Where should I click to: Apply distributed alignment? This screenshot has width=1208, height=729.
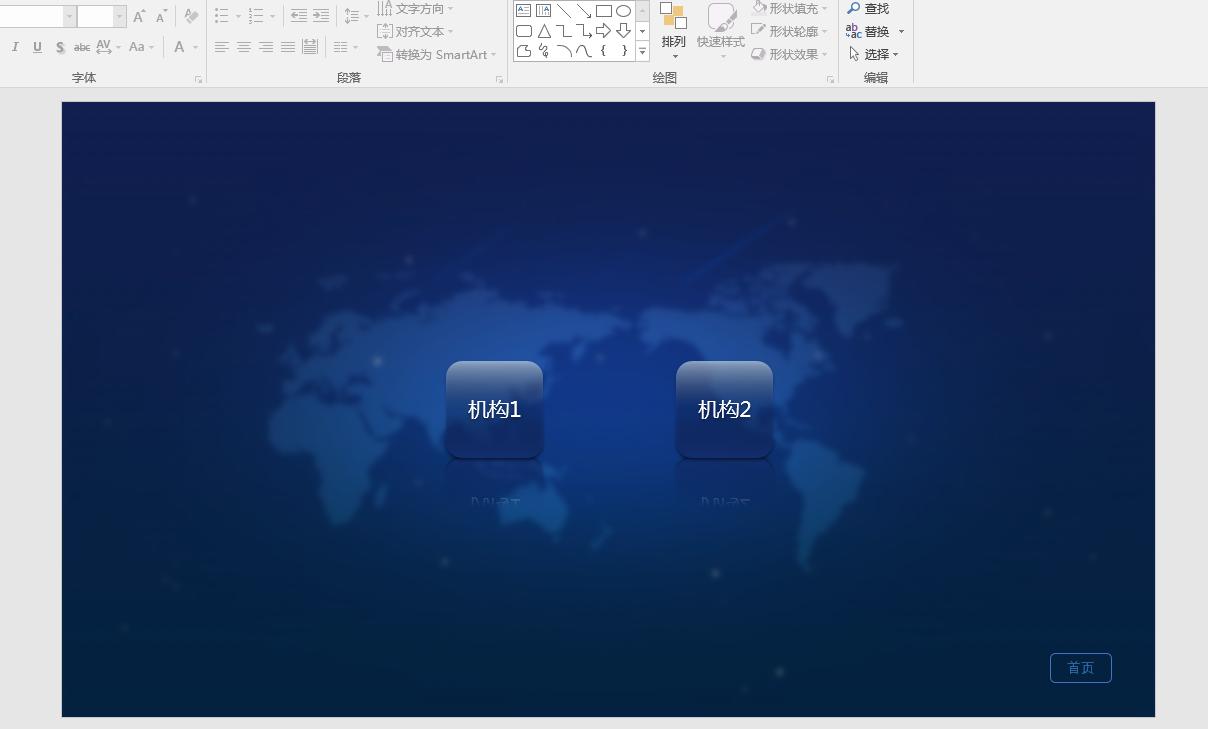[310, 47]
